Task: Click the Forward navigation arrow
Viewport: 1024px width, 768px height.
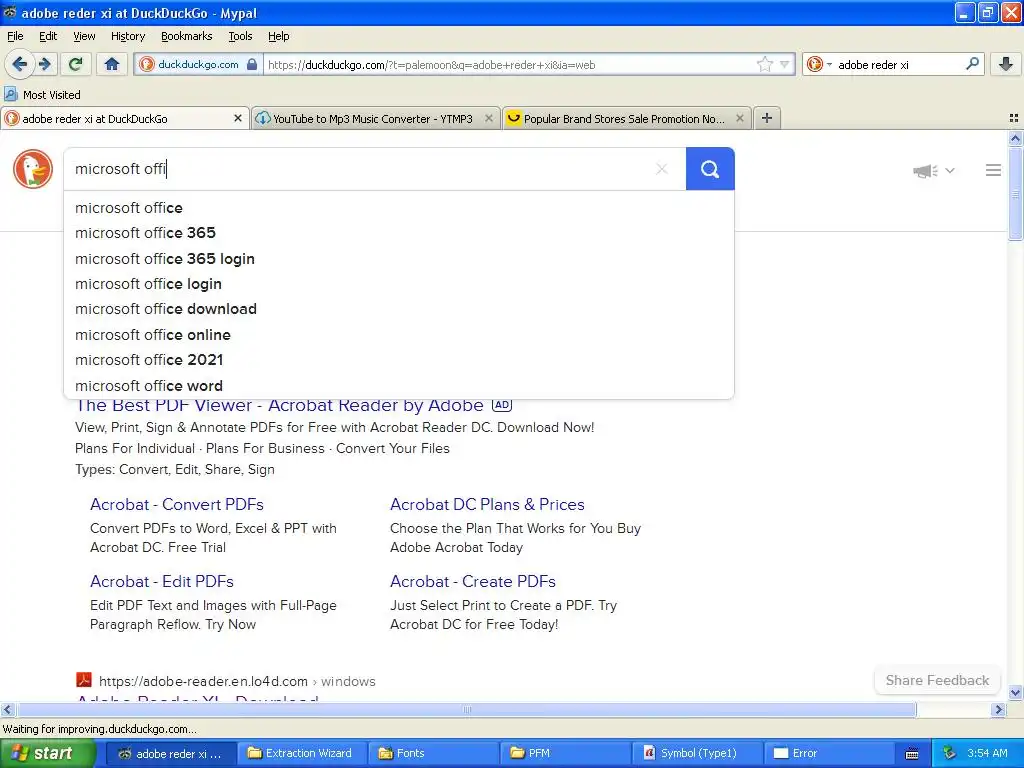Action: [44, 64]
